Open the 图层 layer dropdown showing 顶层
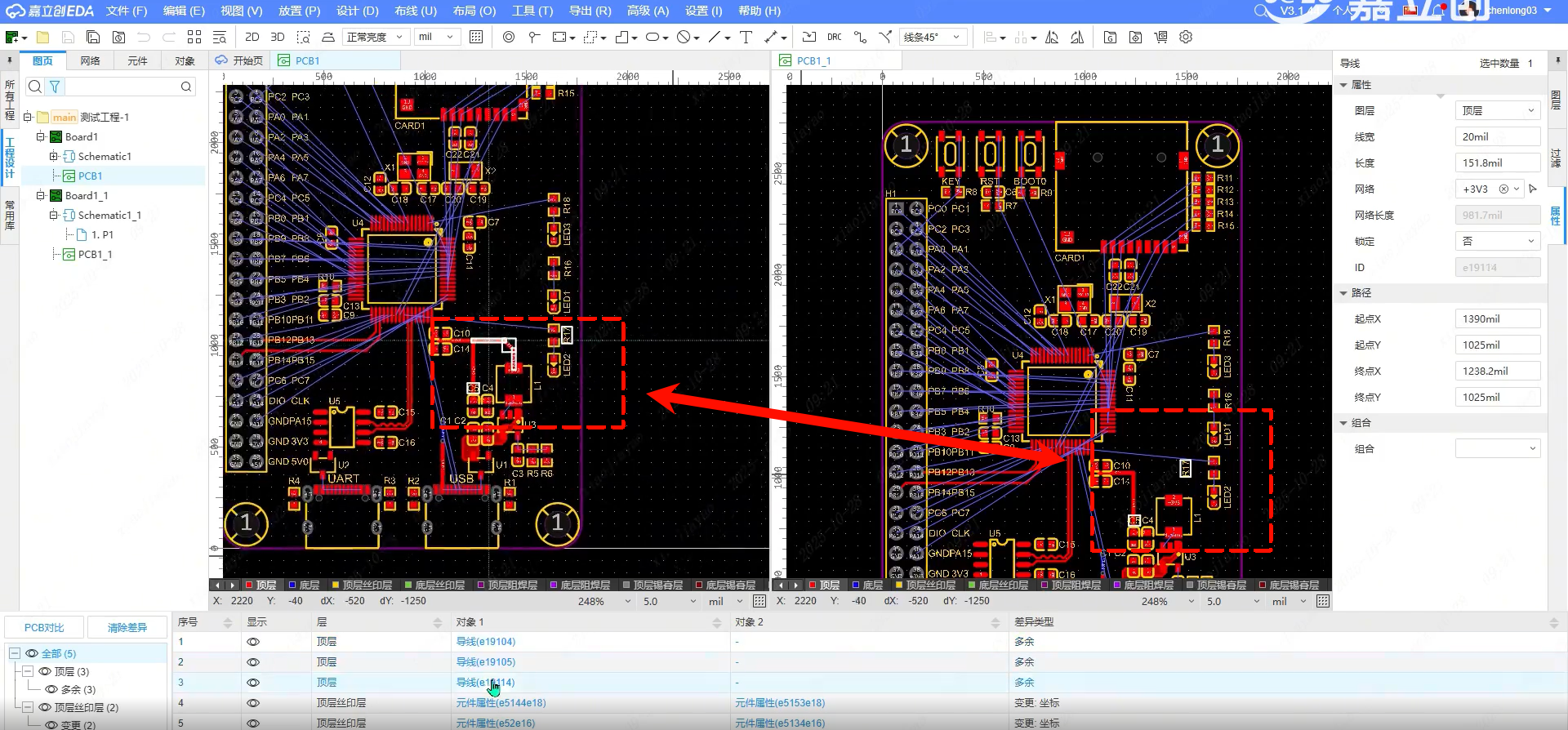1568x730 pixels. [1498, 110]
